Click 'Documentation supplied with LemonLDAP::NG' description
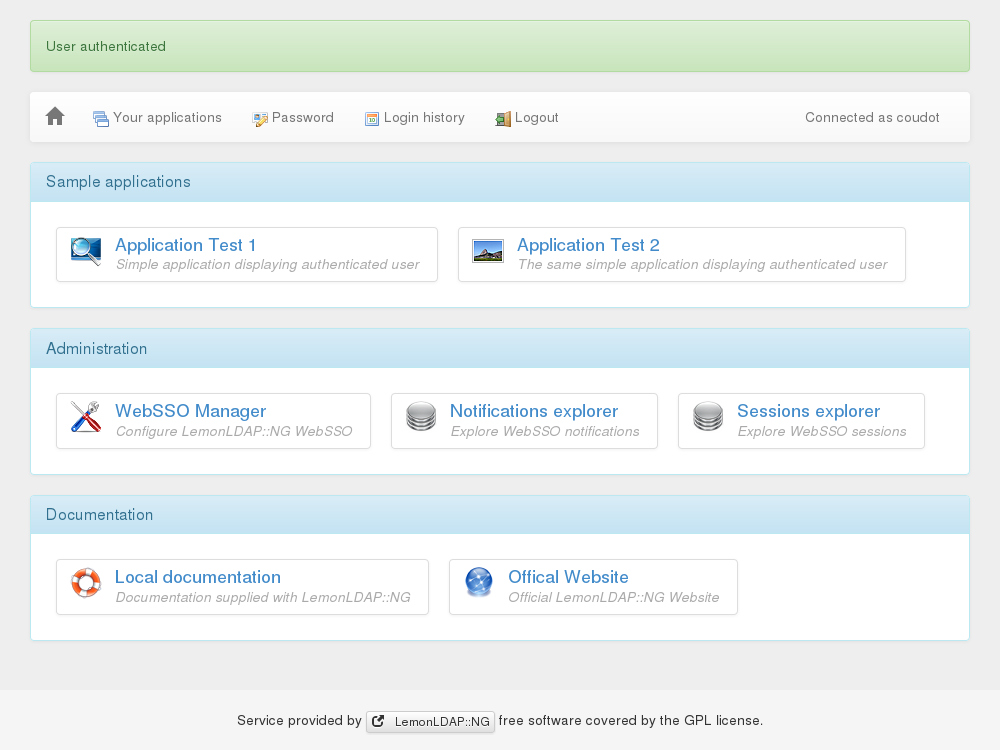 (x=263, y=598)
